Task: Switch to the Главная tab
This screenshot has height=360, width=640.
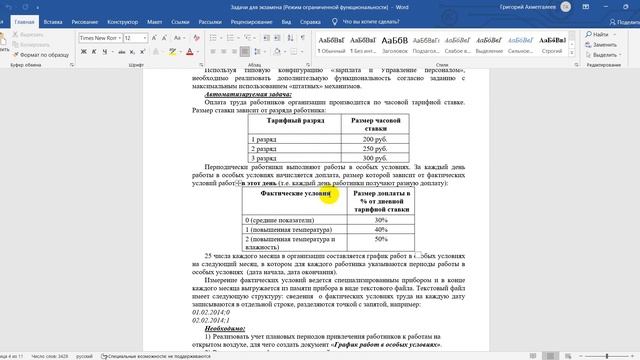Action: pos(24,22)
